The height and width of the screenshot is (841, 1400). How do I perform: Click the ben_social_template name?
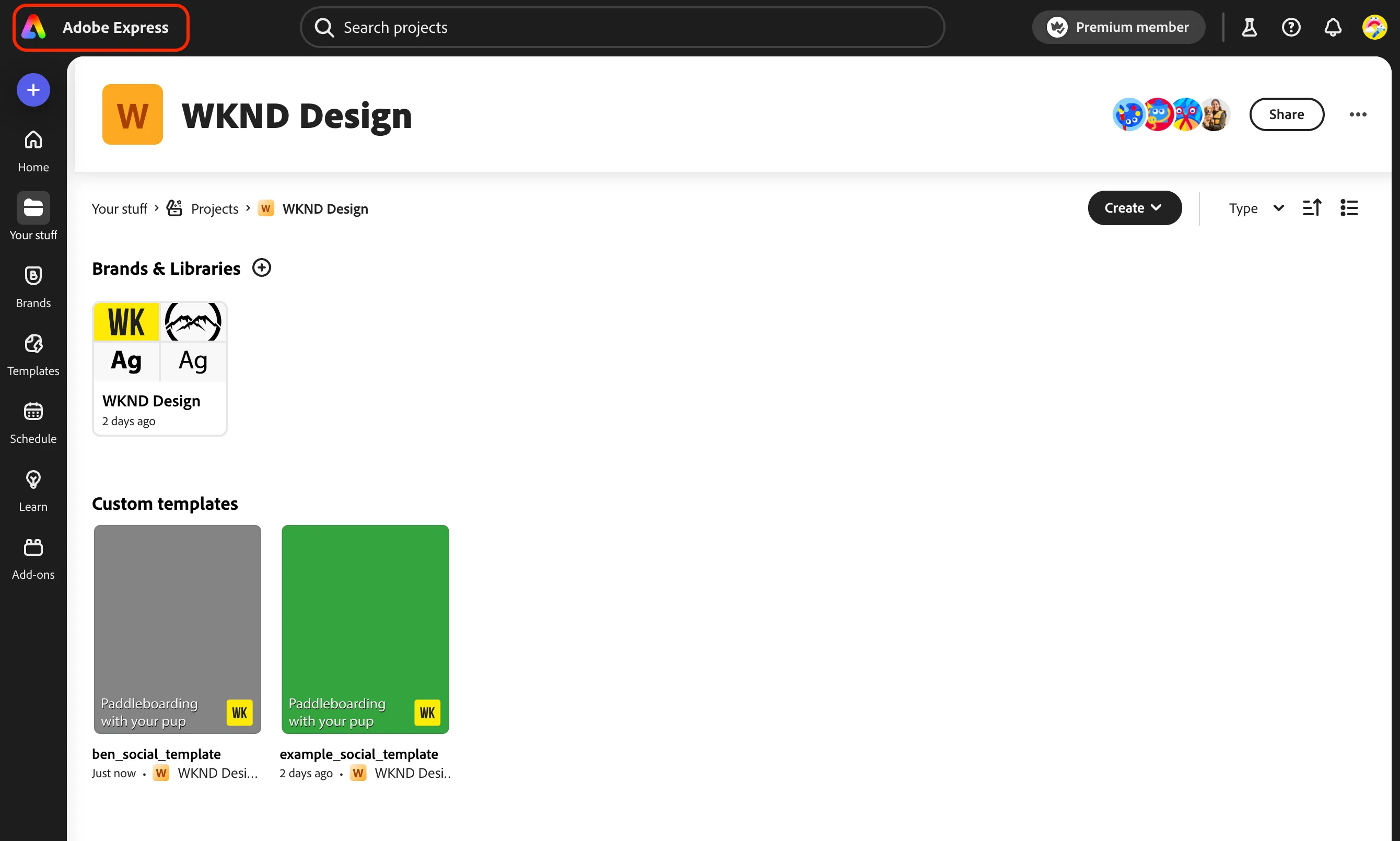tap(156, 754)
